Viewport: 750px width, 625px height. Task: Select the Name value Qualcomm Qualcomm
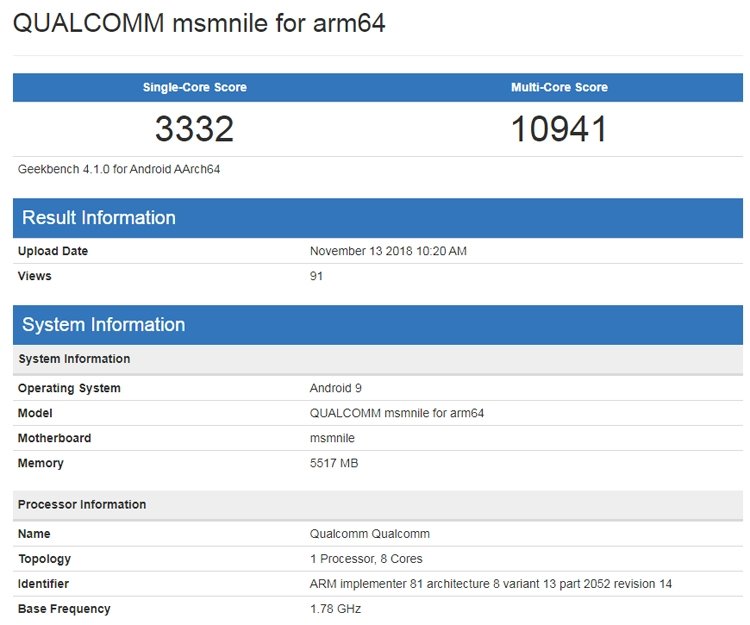click(x=369, y=534)
